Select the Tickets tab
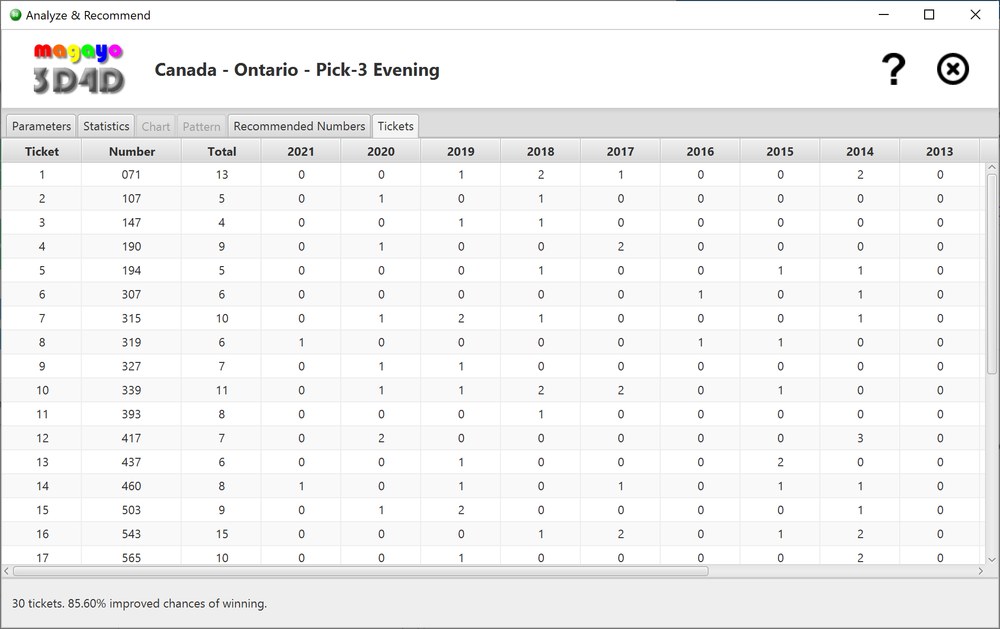The image size is (1000, 629). (x=395, y=126)
